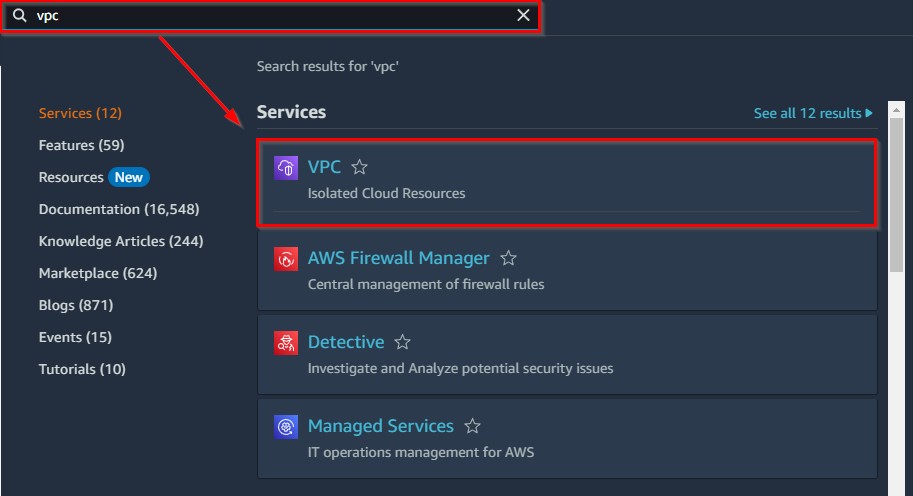The width and height of the screenshot is (913, 496).
Task: Open the VPC service link
Action: click(x=324, y=167)
